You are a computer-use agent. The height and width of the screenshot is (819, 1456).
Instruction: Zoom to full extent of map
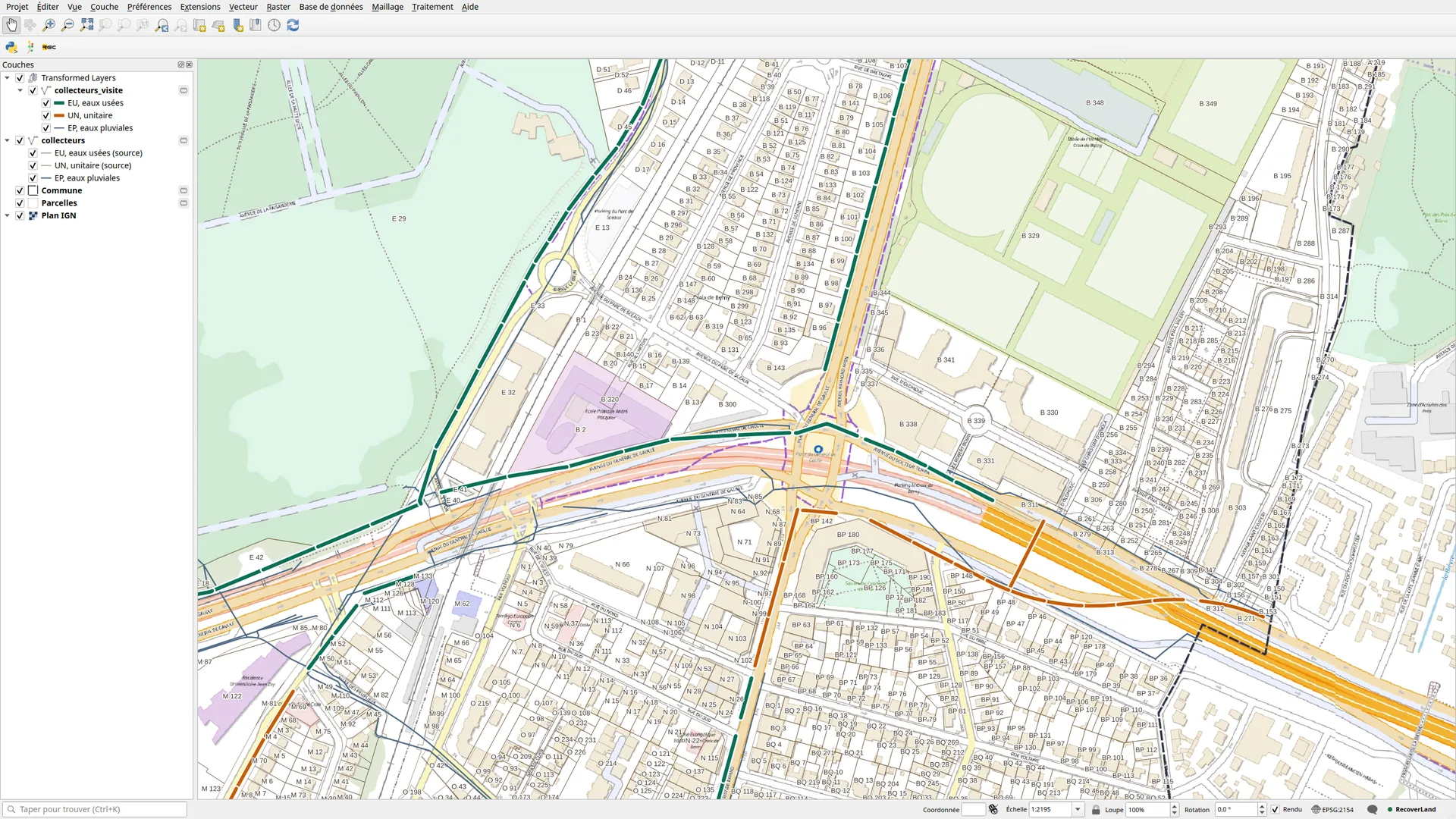click(x=86, y=25)
